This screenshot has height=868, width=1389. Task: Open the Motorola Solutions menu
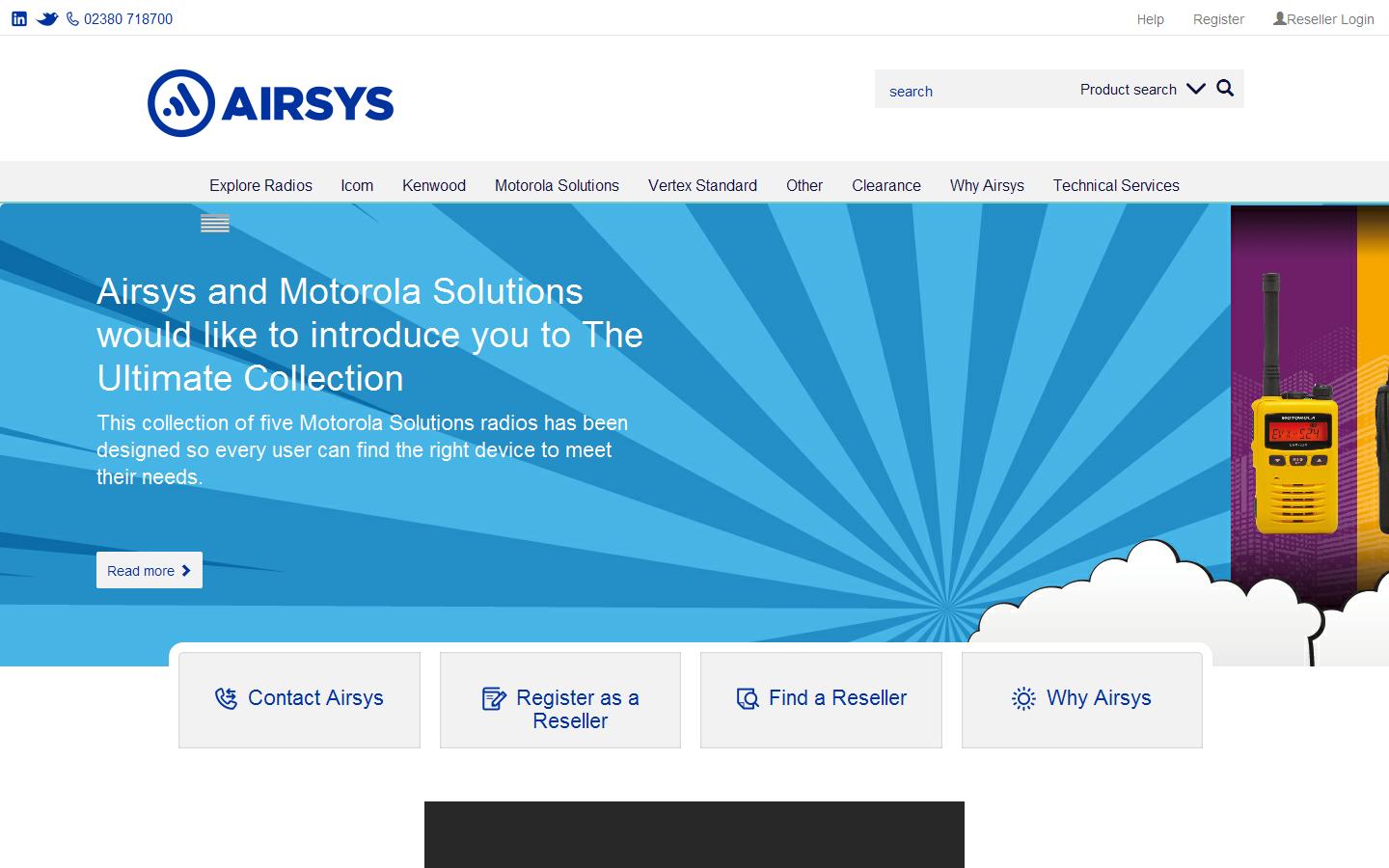coord(557,185)
